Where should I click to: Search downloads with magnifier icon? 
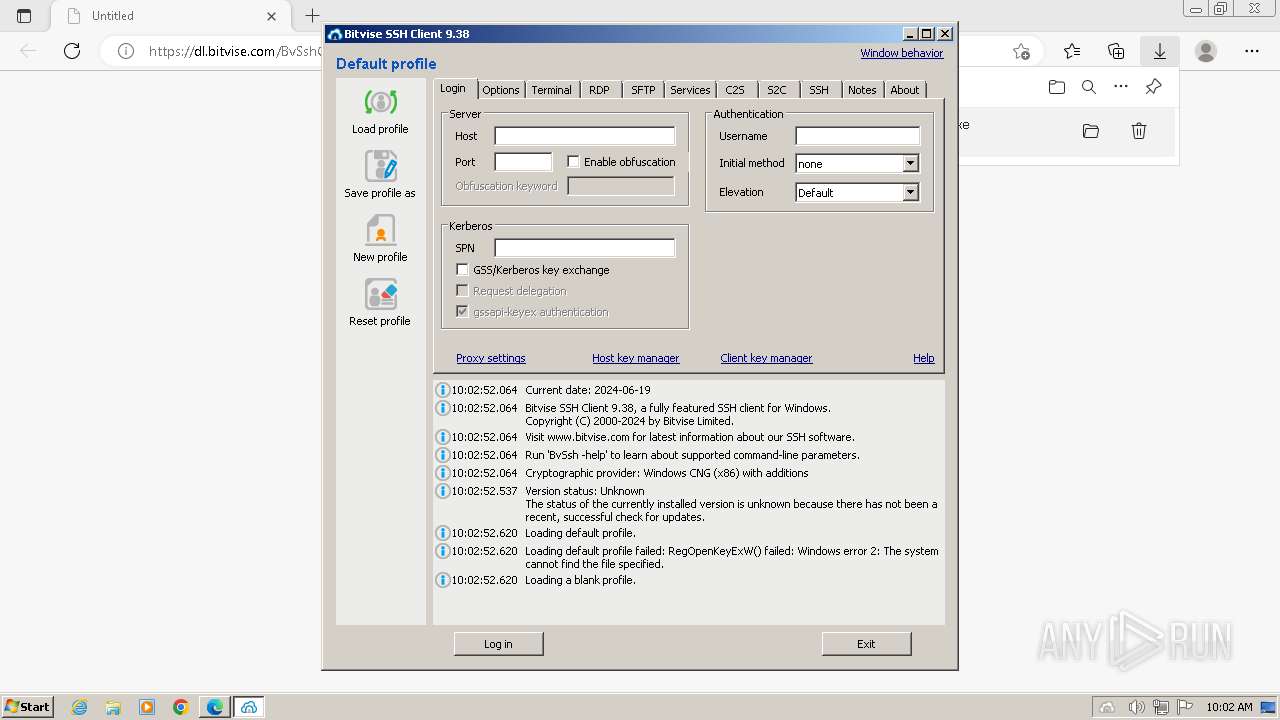(1089, 87)
